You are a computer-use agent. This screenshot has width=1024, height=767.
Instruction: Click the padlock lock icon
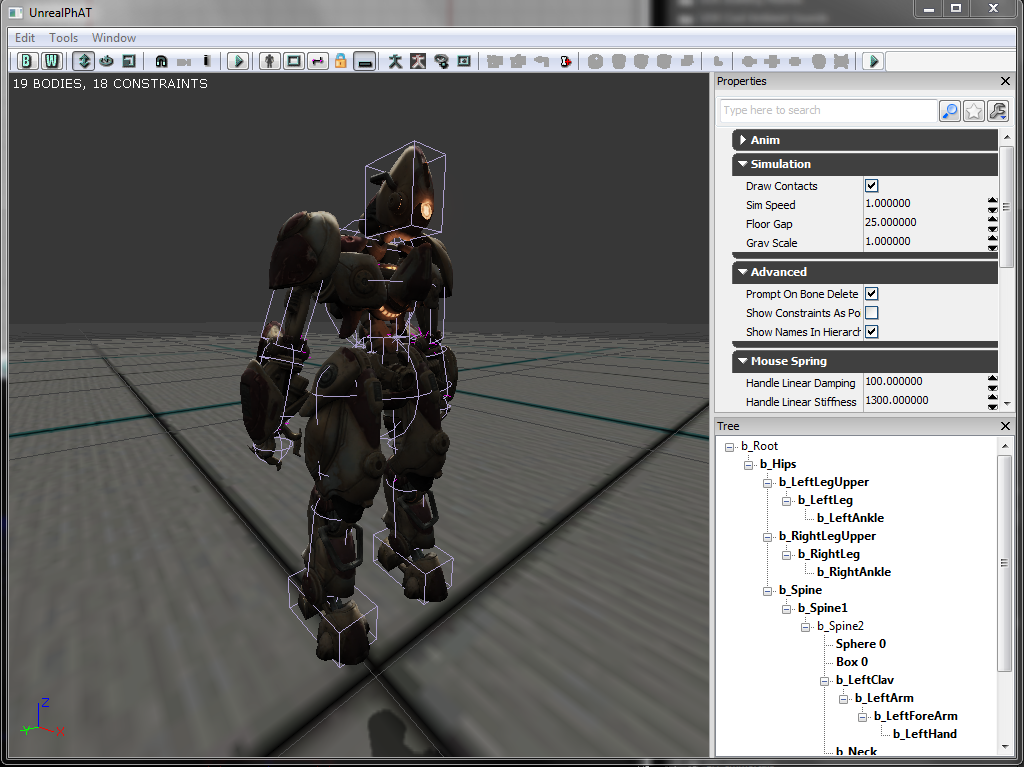341,61
